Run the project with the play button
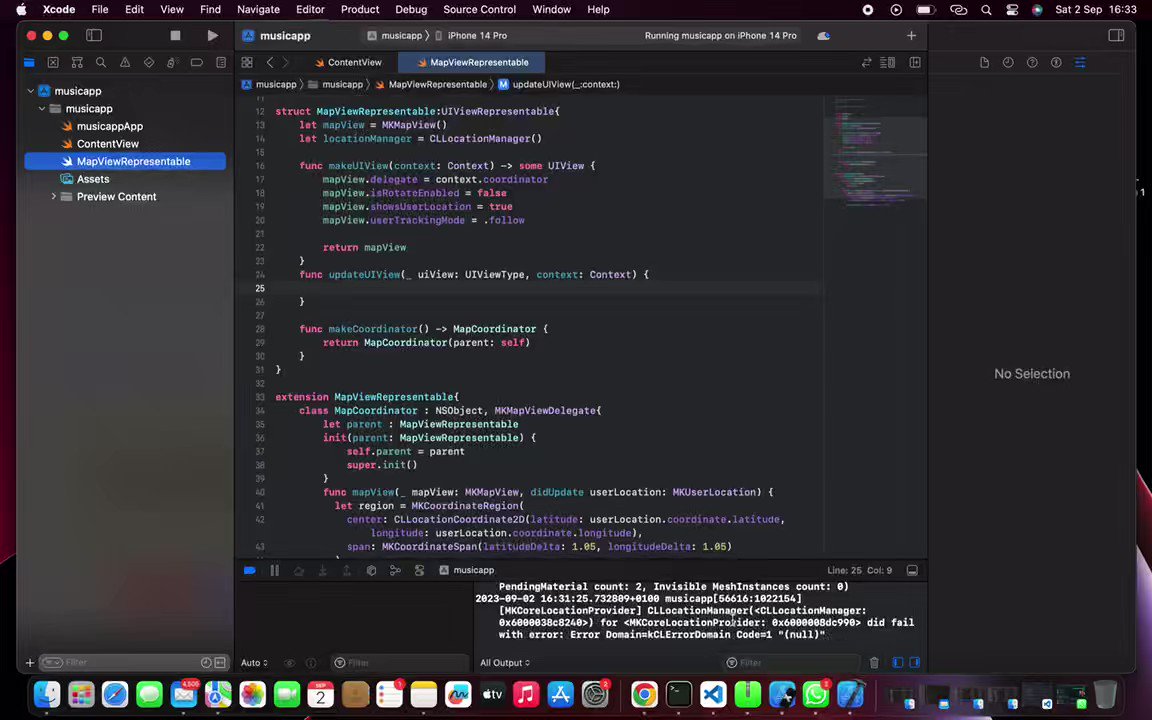Screen dimensions: 1152x720 click(x=212, y=35)
